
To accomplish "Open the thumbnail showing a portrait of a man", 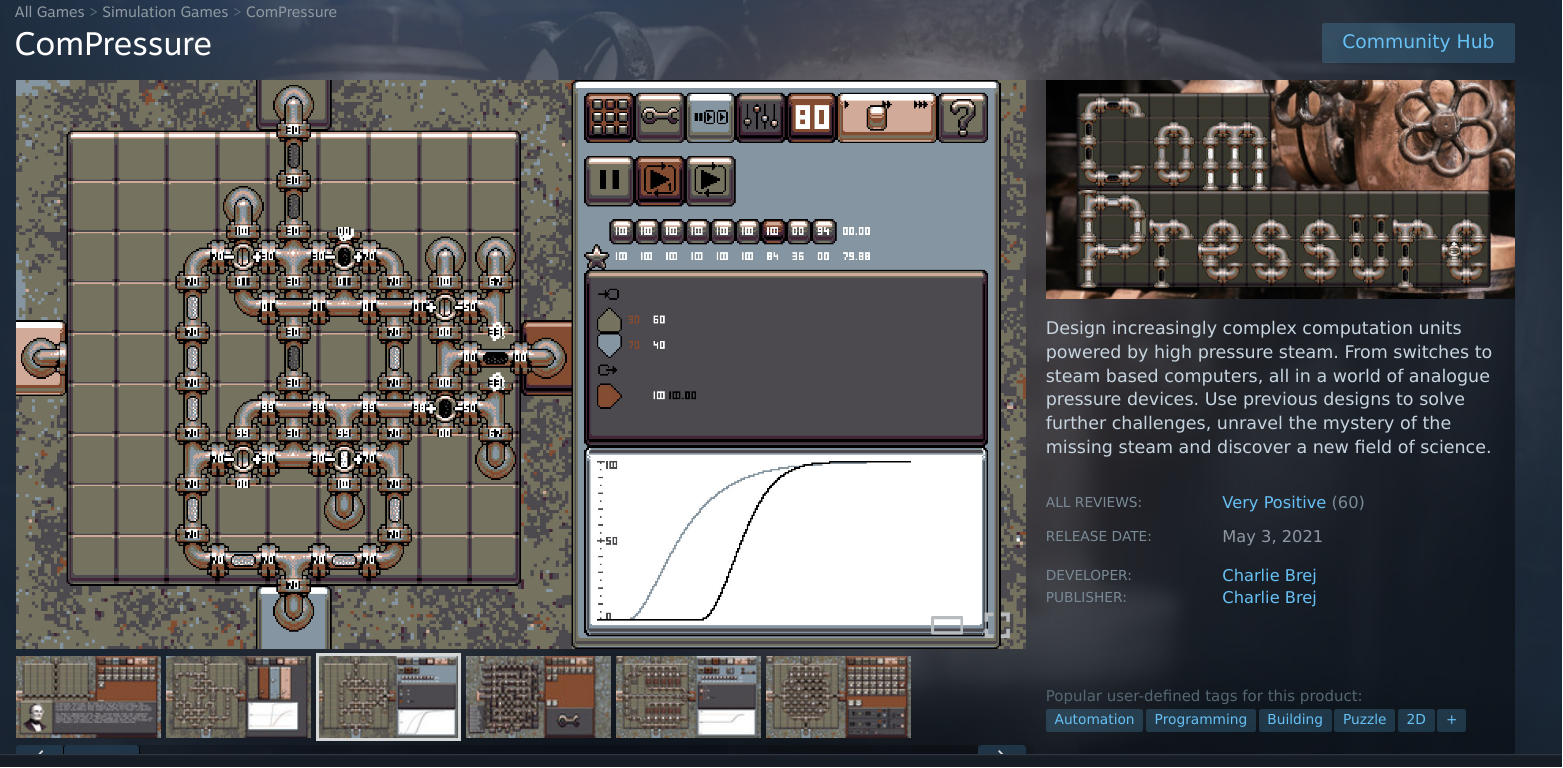I will pyautogui.click(x=88, y=697).
